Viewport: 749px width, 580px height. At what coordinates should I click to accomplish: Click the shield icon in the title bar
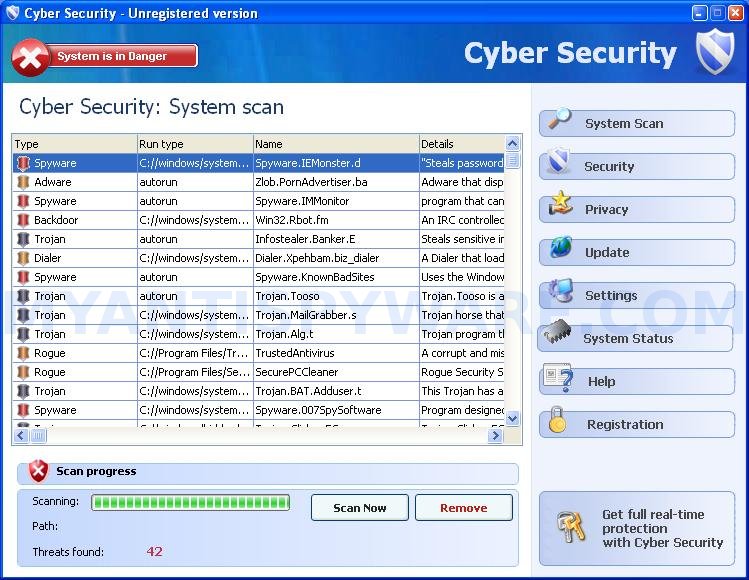pyautogui.click(x=13, y=12)
